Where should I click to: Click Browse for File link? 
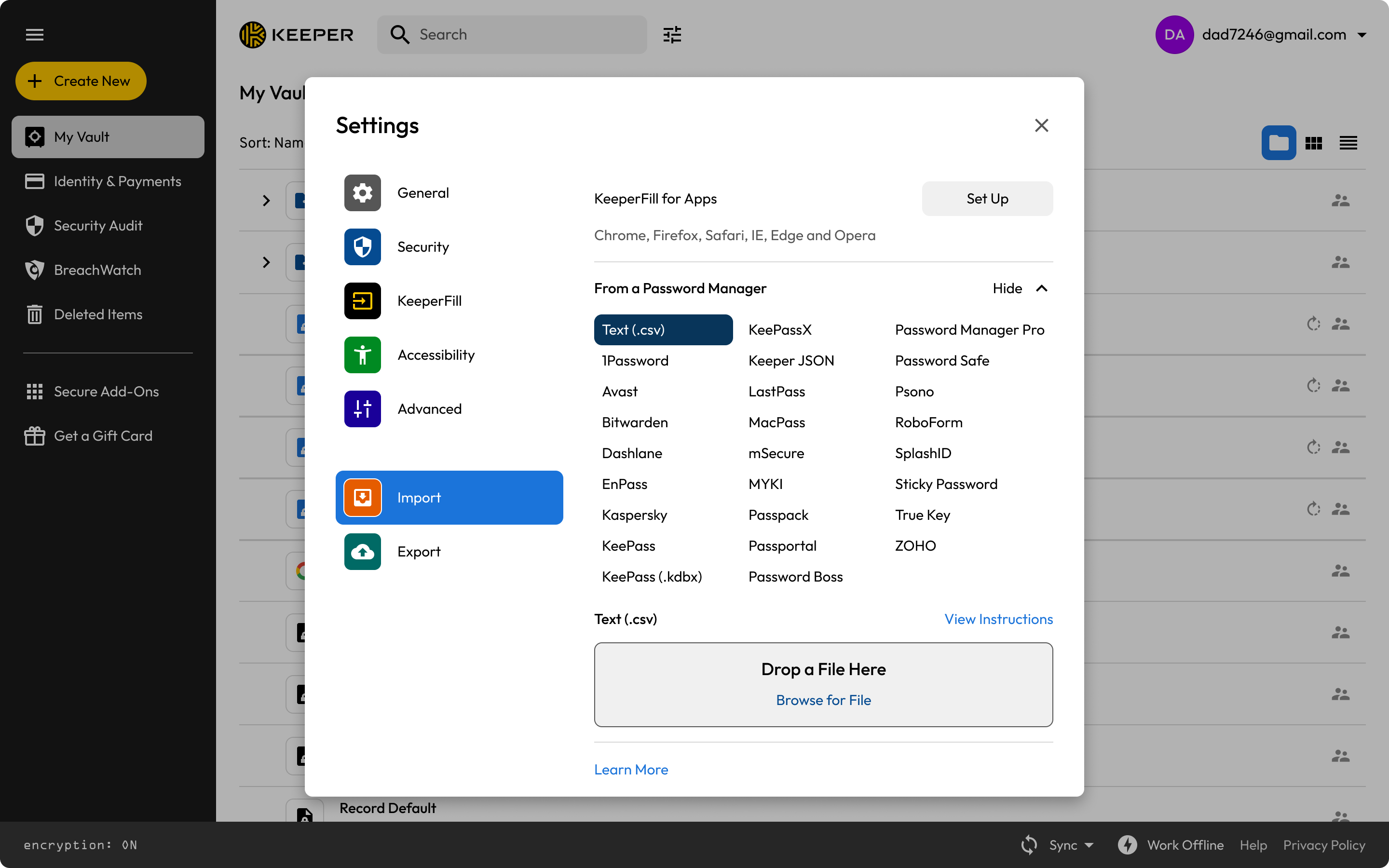(823, 700)
